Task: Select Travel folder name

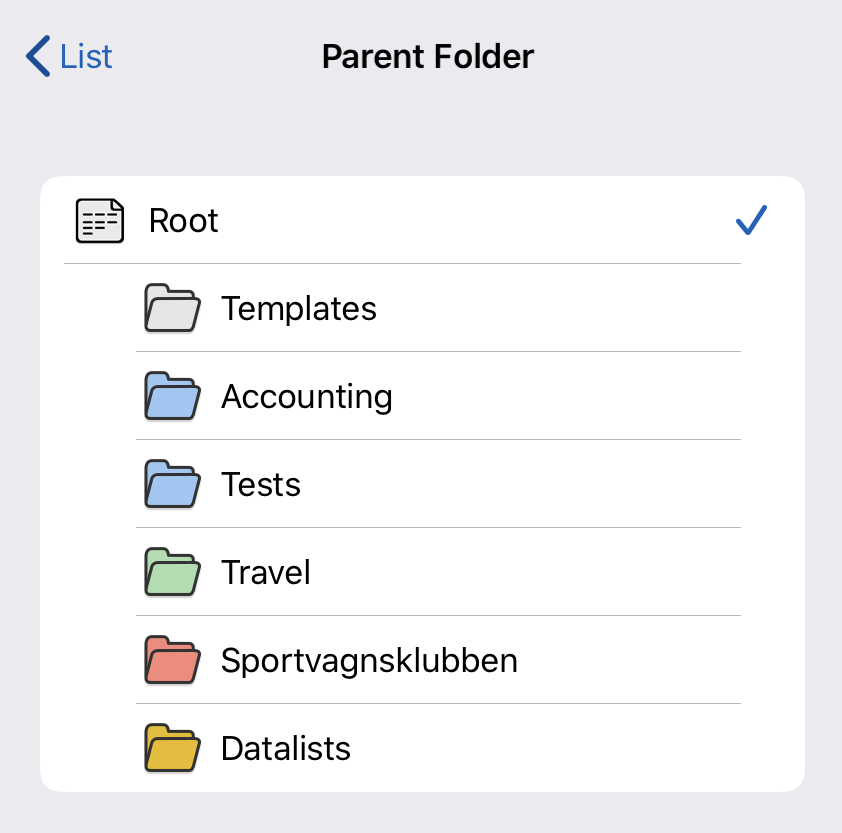Action: click(x=266, y=572)
